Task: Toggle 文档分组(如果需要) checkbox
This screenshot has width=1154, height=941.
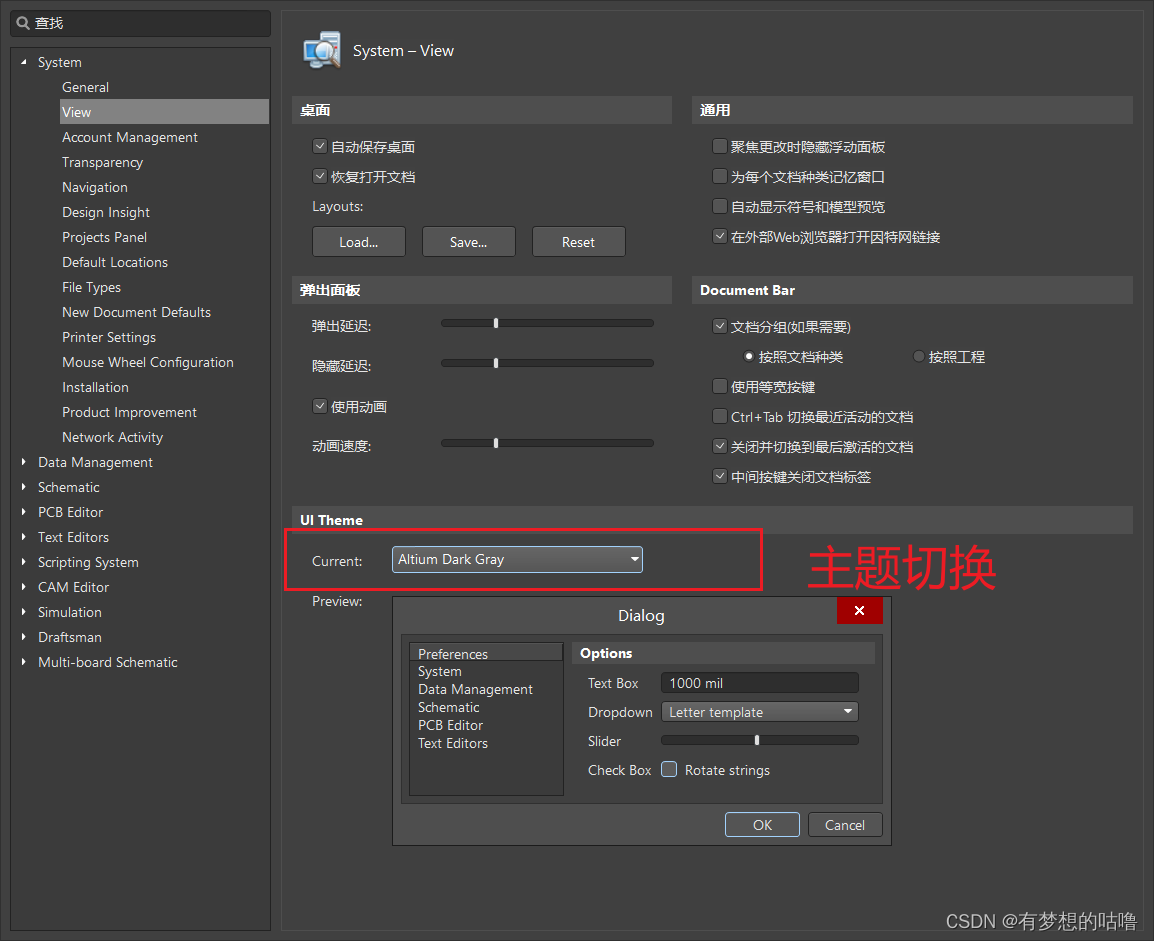Action: click(720, 327)
